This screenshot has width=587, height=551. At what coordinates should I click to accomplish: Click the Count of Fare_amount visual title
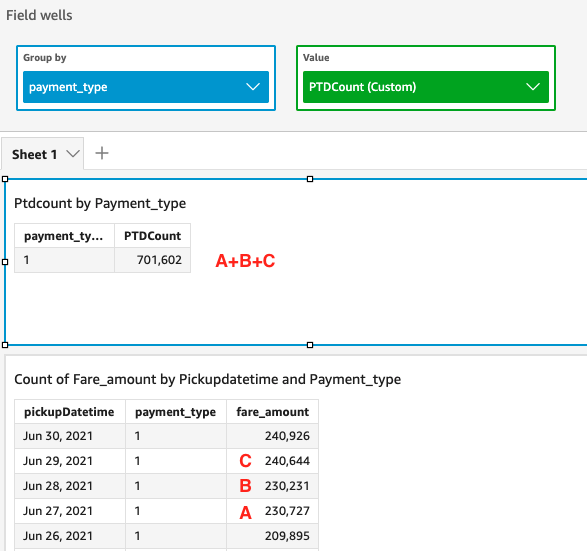point(207,379)
